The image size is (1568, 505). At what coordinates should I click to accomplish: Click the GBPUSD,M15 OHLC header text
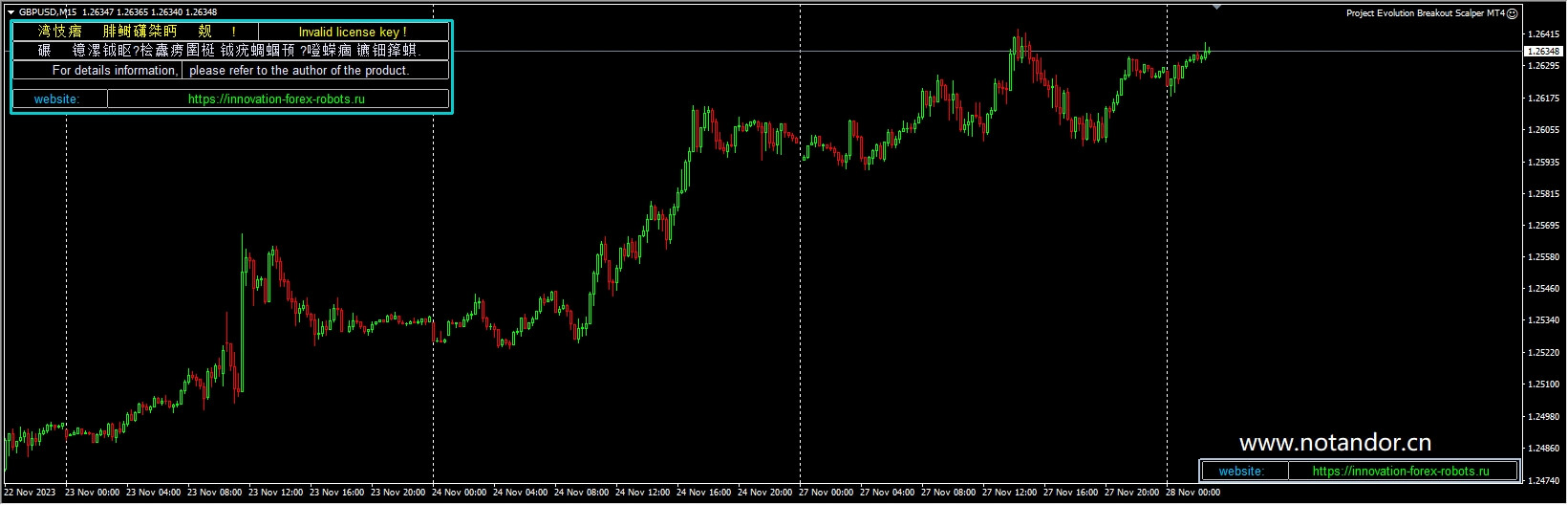(x=118, y=12)
